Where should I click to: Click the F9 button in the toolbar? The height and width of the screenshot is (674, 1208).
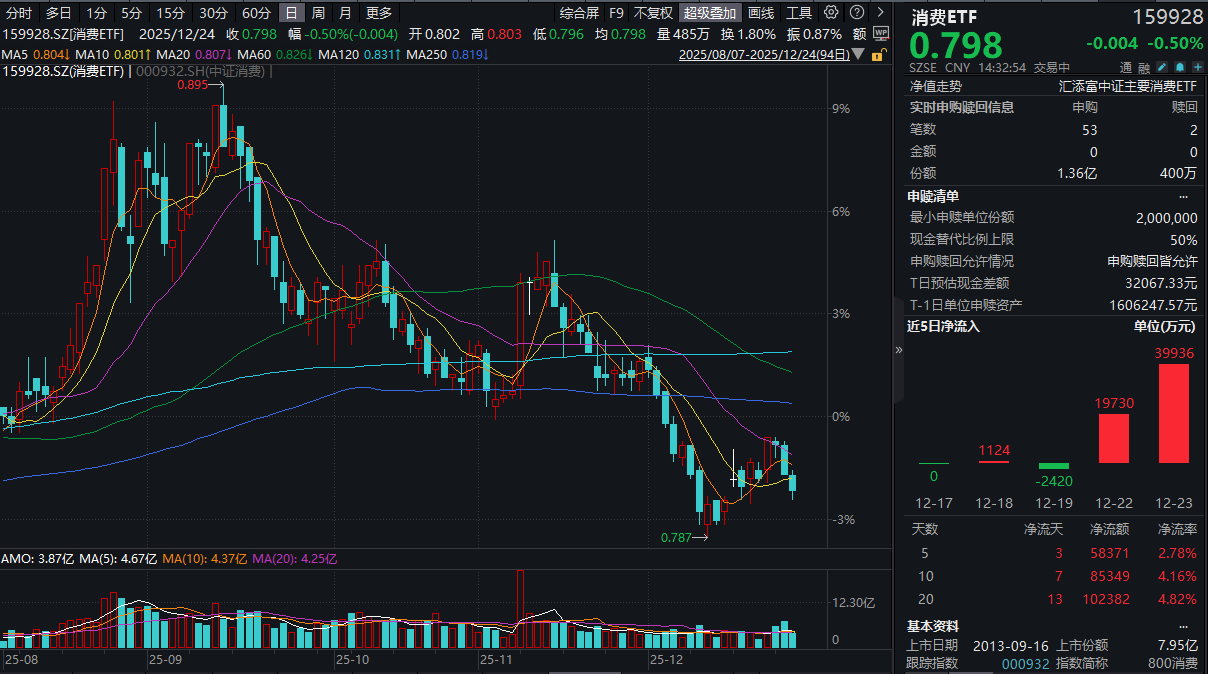pos(617,12)
